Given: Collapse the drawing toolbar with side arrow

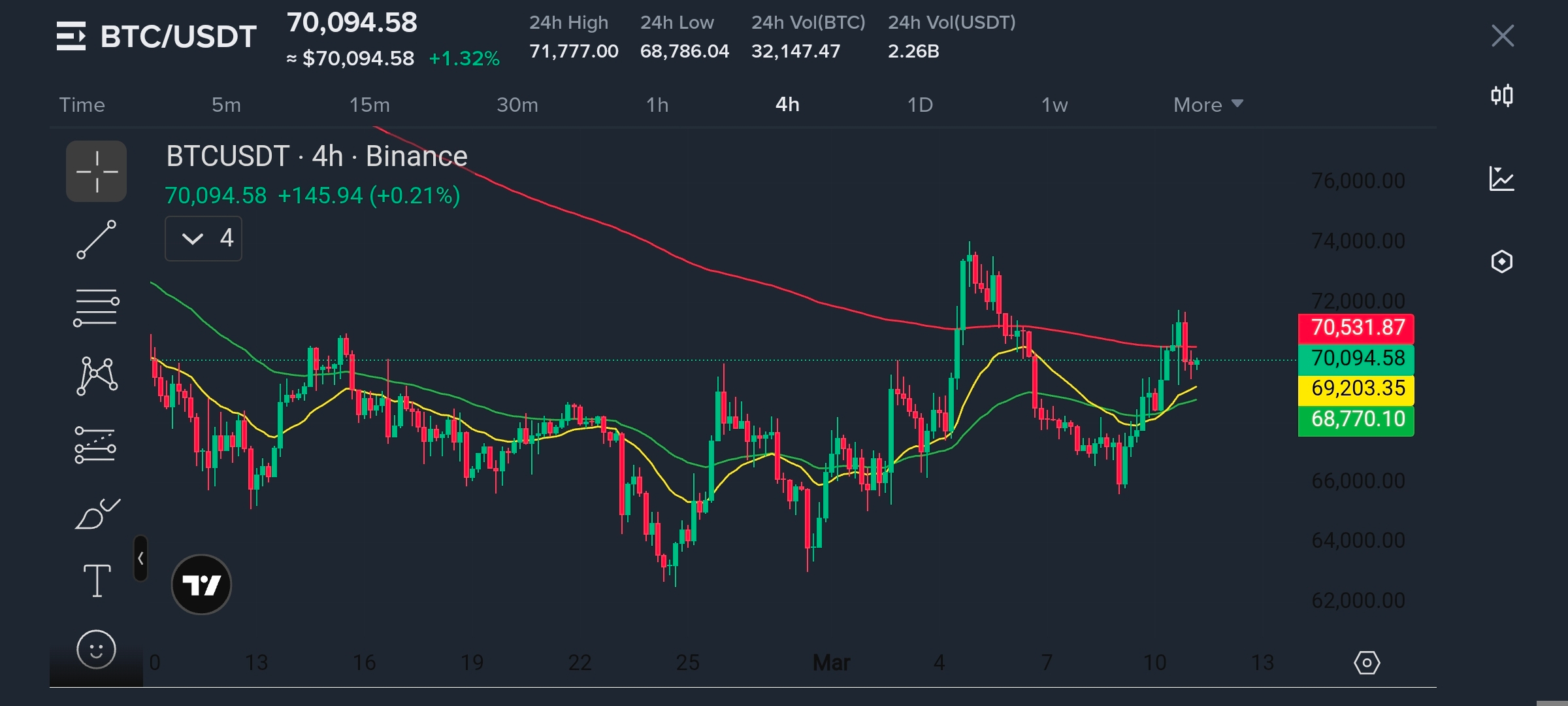Looking at the screenshot, I should pyautogui.click(x=140, y=558).
